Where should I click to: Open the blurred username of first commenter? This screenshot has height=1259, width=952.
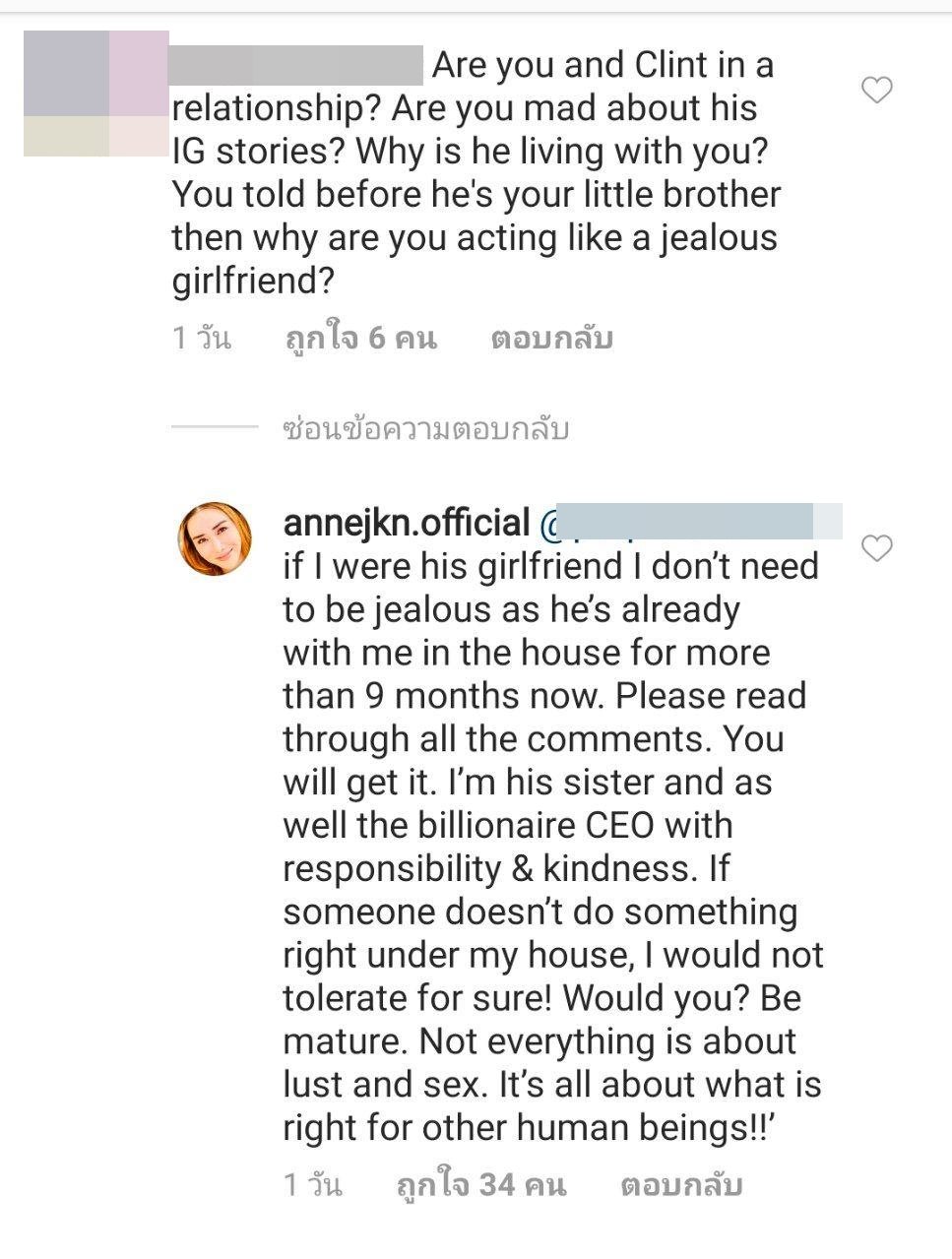pos(296,65)
